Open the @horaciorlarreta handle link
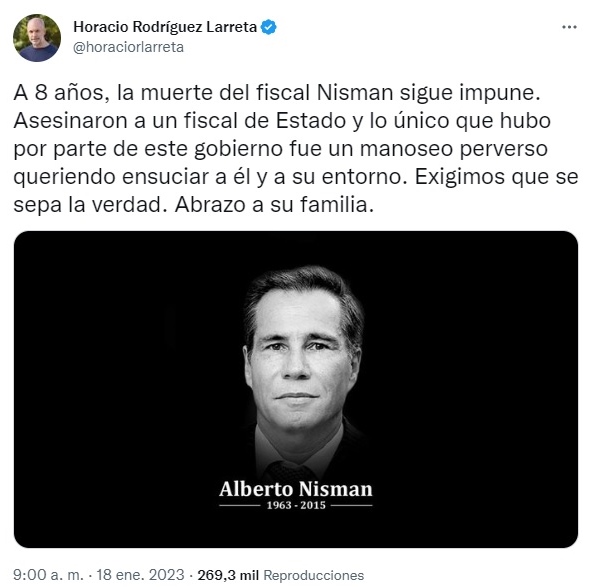593x587 pixels. pos(128,47)
